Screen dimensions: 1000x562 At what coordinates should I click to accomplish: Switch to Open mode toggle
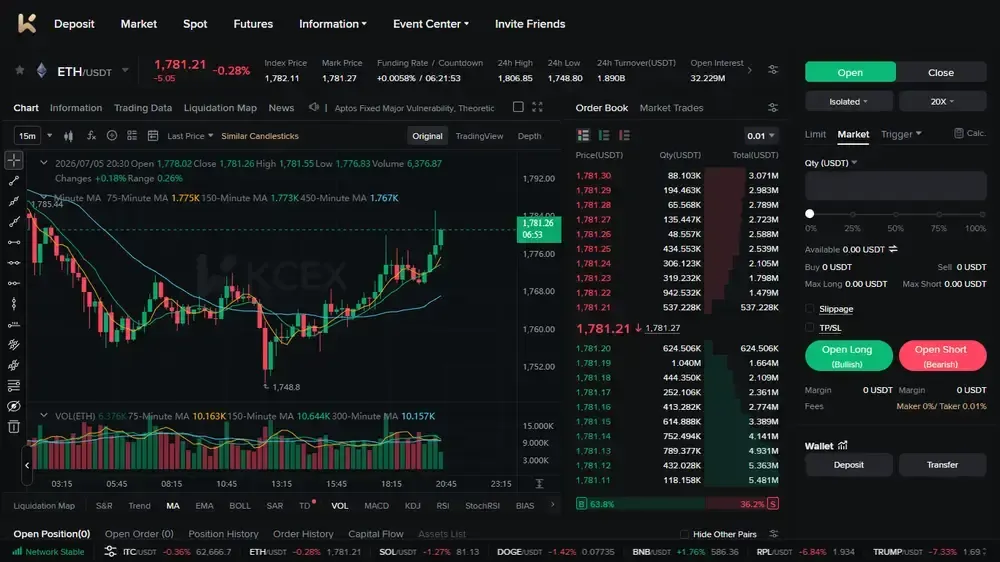point(850,72)
